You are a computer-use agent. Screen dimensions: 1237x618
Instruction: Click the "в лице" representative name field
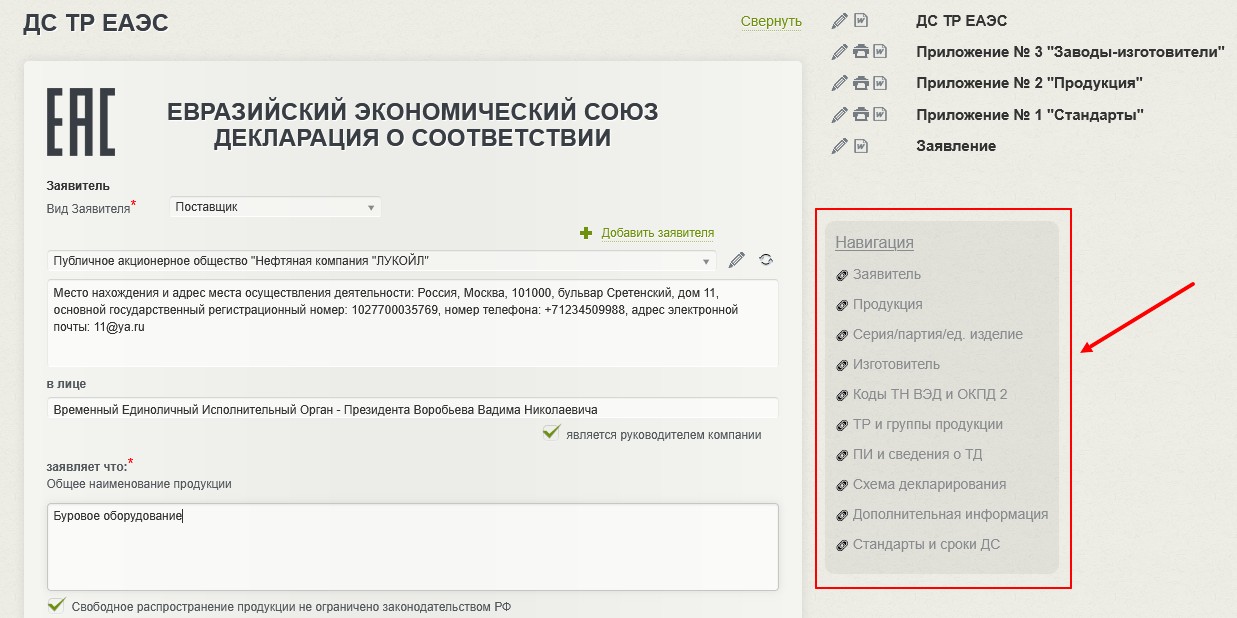tap(412, 409)
